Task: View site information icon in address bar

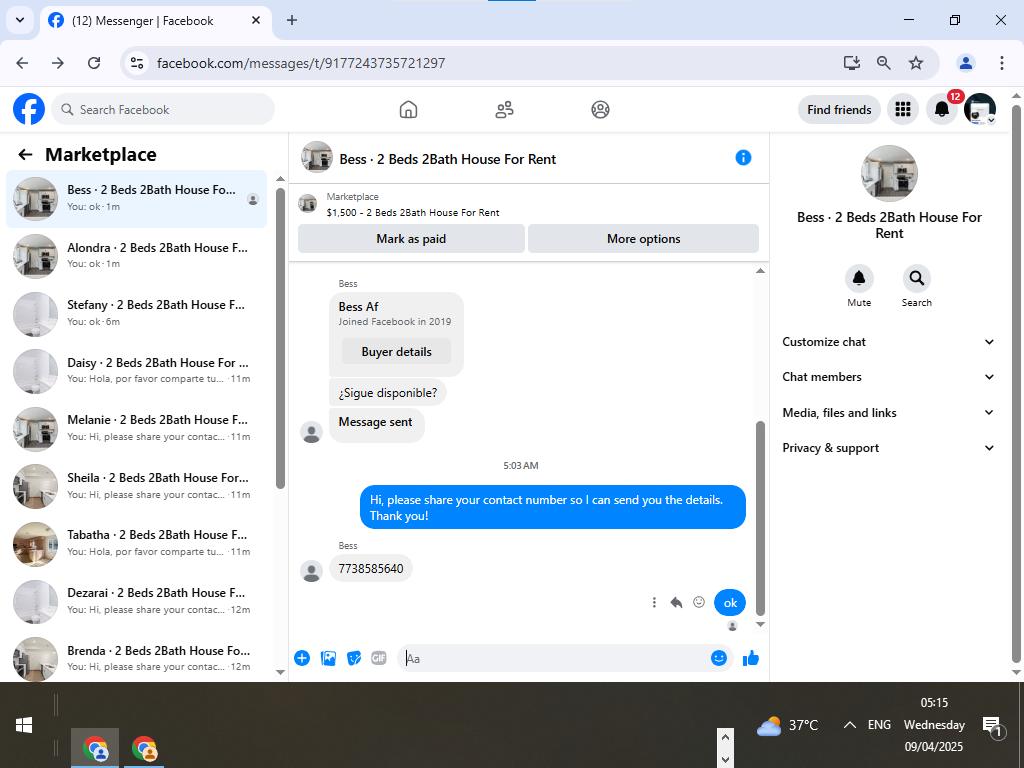Action: [137, 63]
